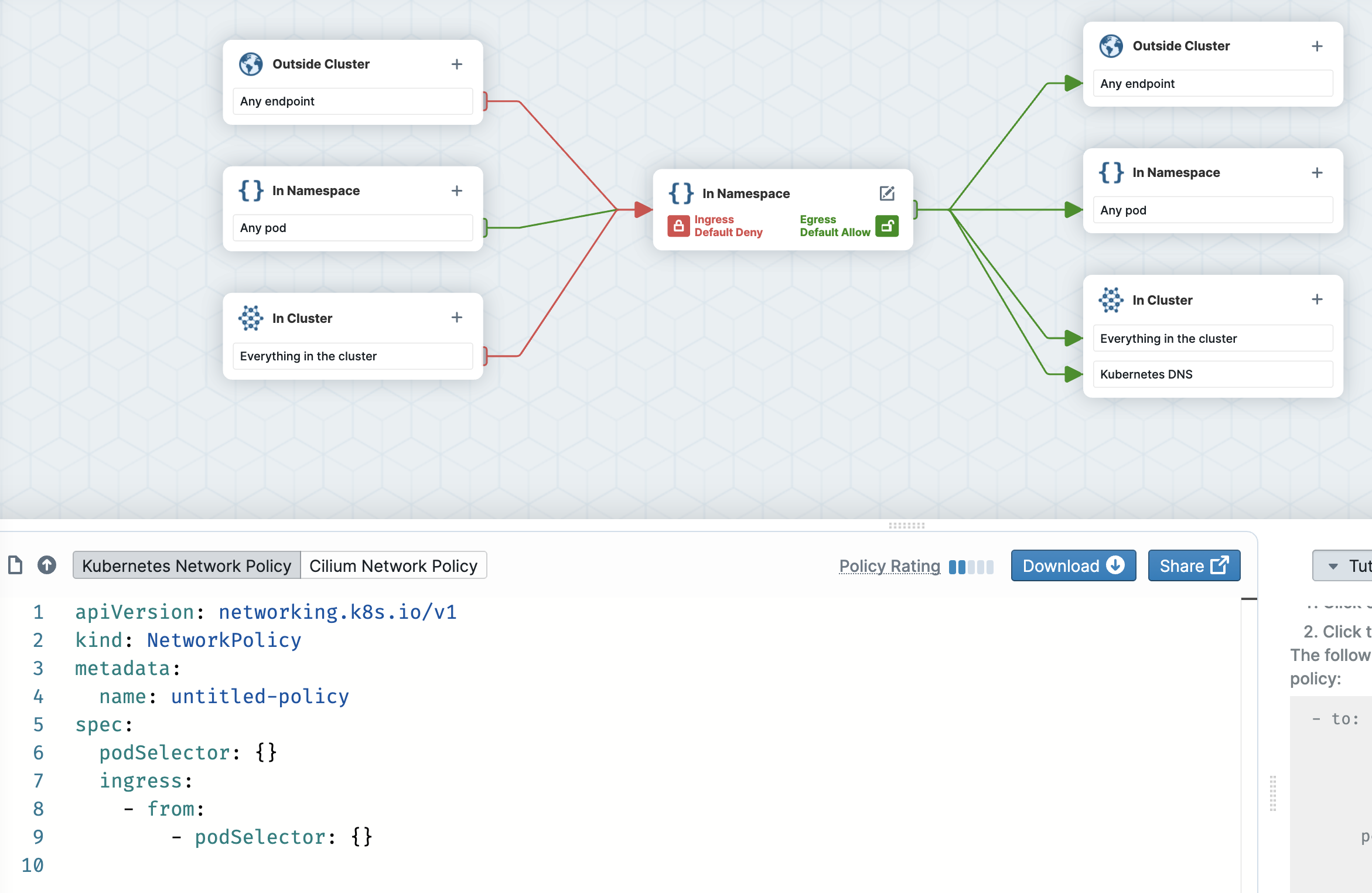Screen dimensions: 1372x893
Task: Click the 'metadata:' line in editor
Action: click(128, 668)
